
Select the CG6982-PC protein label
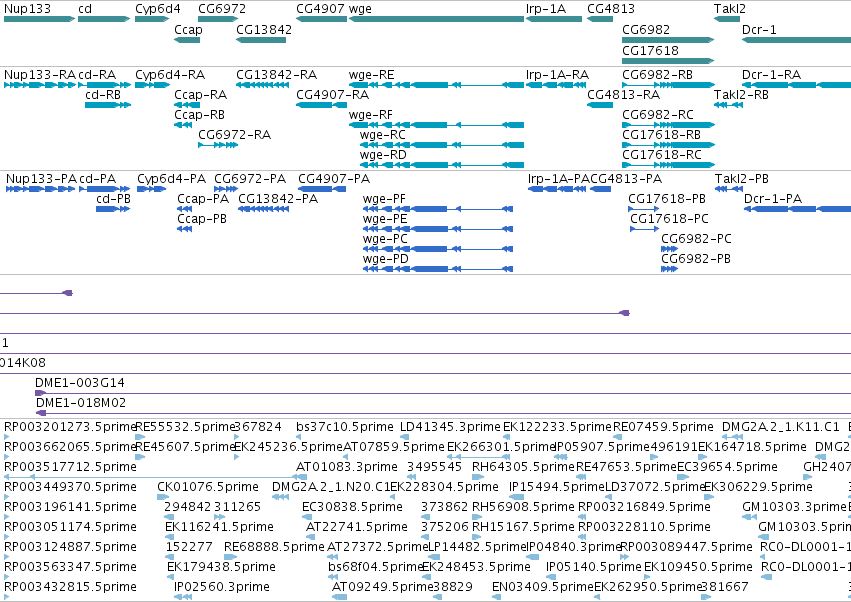pyautogui.click(x=696, y=239)
